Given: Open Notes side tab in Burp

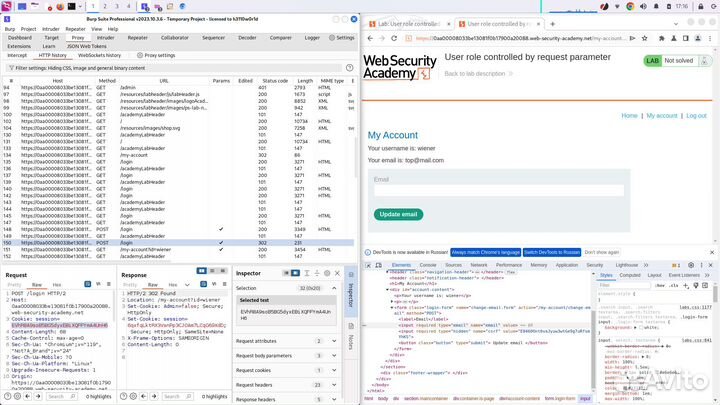Looking at the screenshot, I should pos(351,337).
